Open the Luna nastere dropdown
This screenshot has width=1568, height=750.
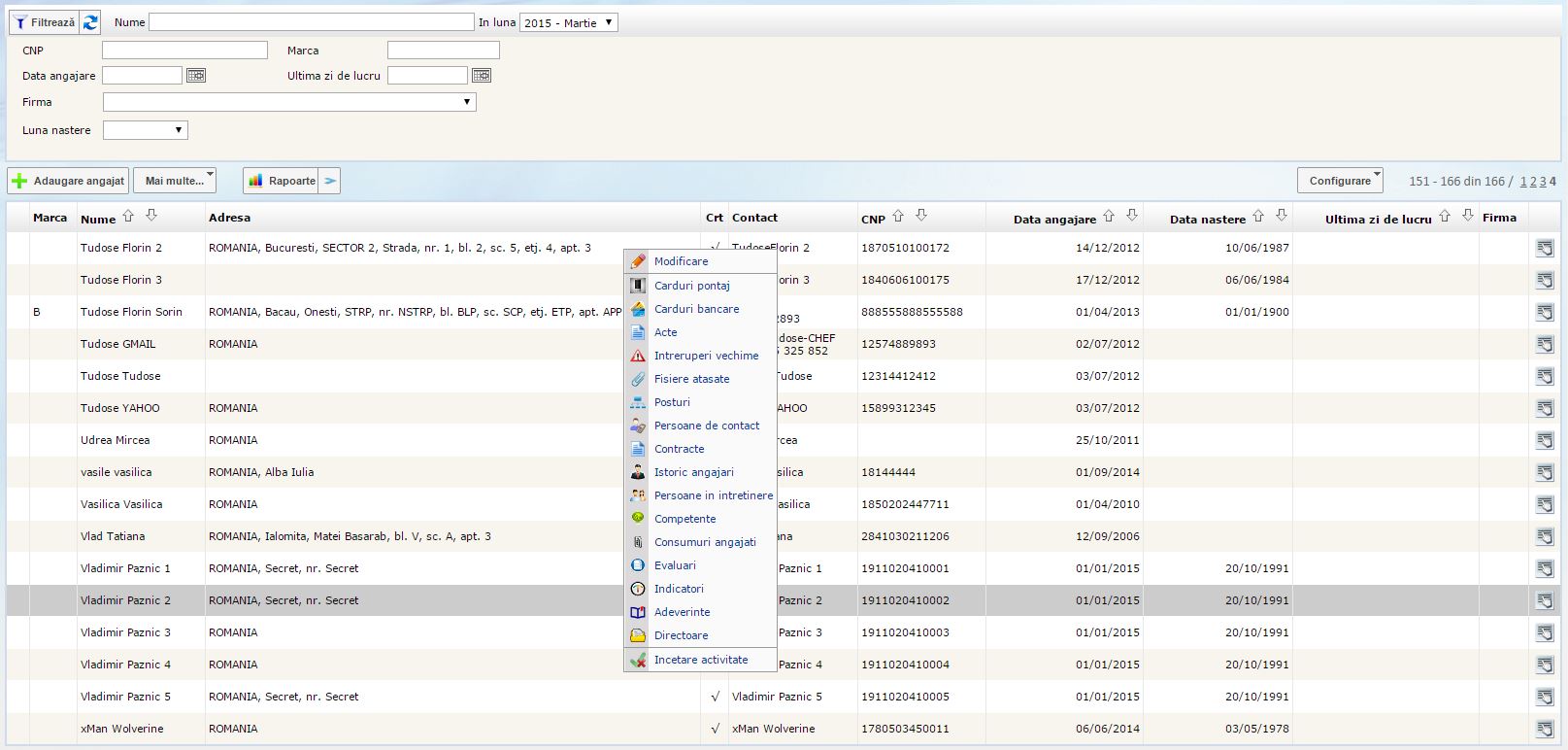[145, 130]
